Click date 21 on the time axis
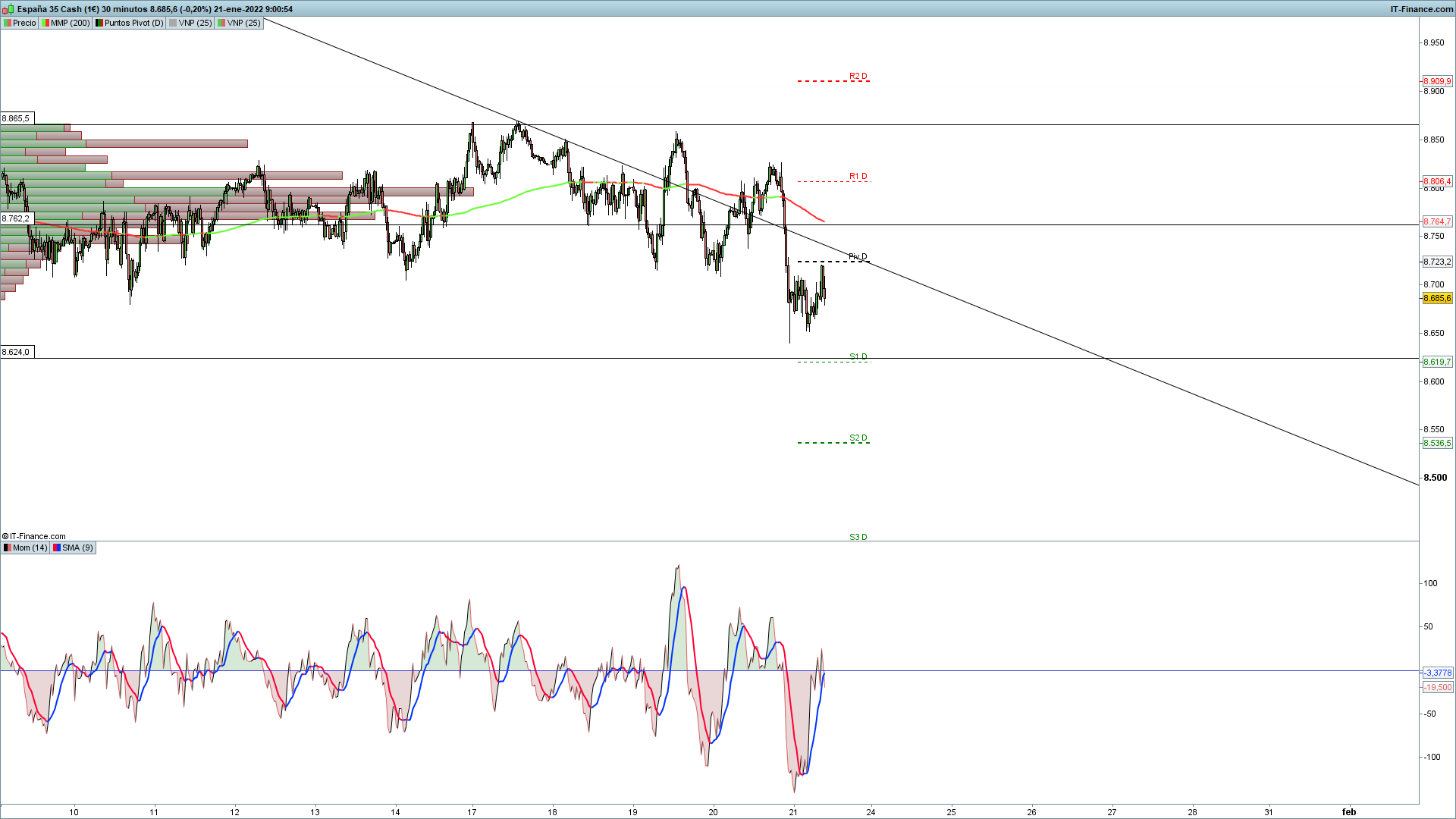Viewport: 1456px width, 819px height. point(793,812)
